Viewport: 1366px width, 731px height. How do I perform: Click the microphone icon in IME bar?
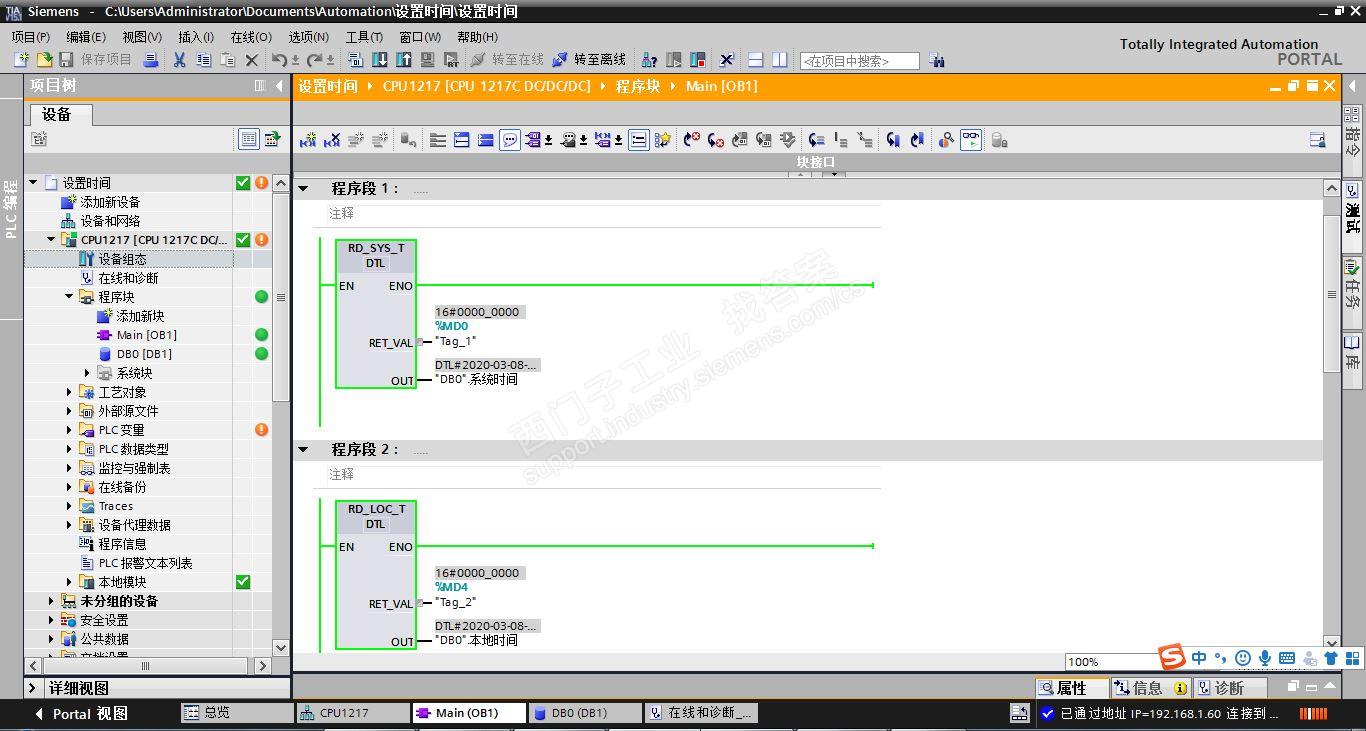[x=1265, y=658]
